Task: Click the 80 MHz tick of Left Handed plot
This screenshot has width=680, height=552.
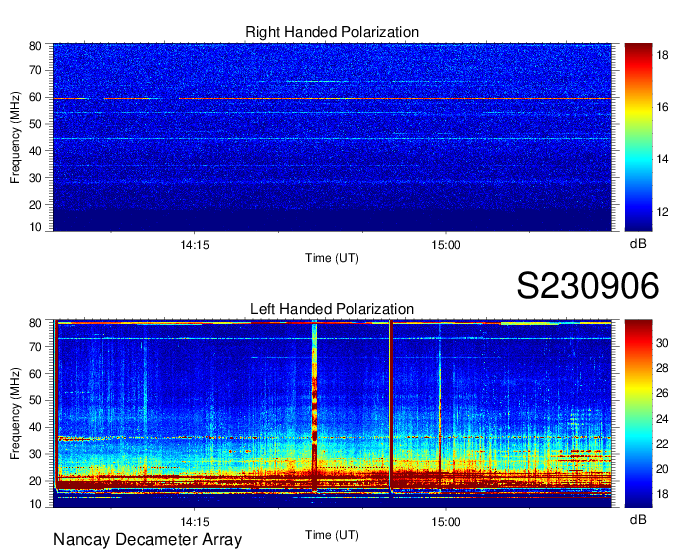Action: (x=35, y=323)
